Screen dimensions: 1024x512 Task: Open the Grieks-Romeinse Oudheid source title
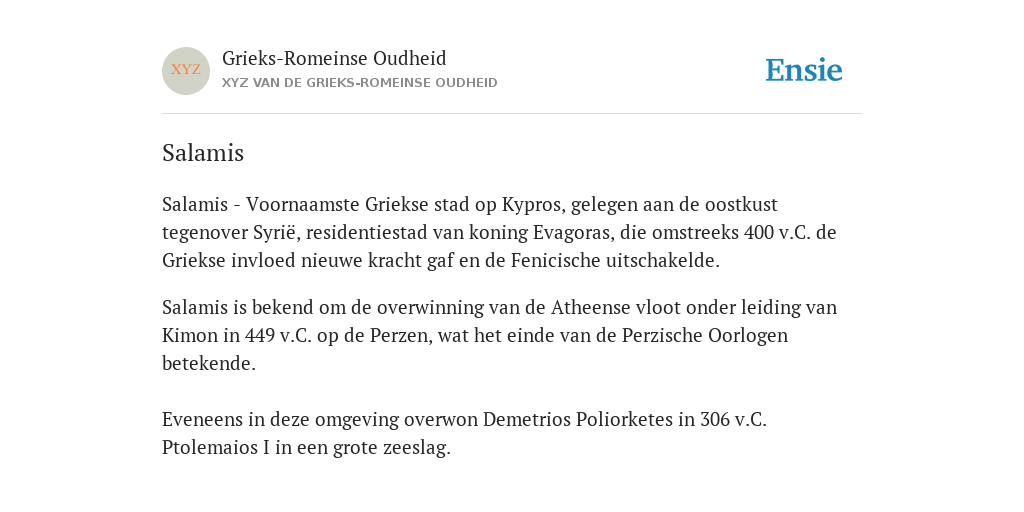coord(334,59)
